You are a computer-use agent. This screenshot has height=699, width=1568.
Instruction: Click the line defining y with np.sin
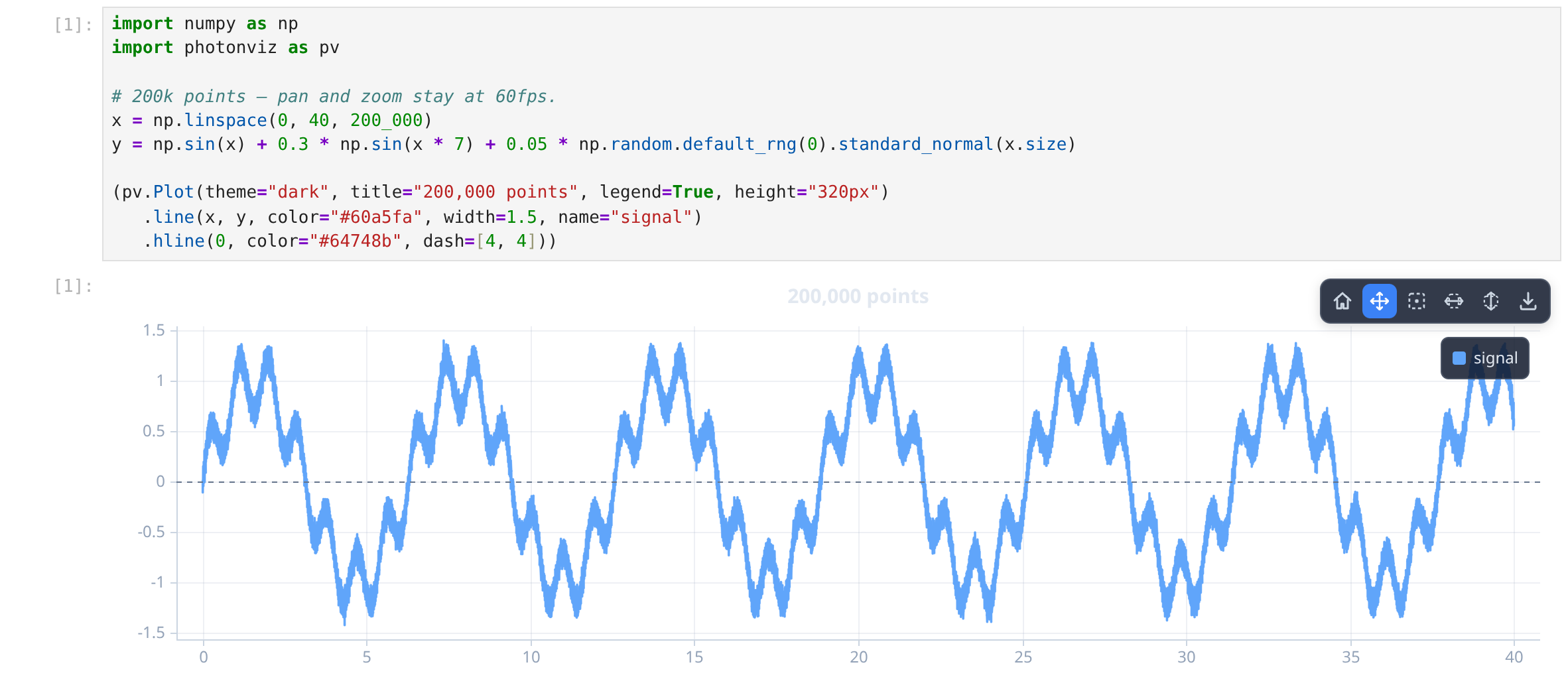tap(594, 144)
